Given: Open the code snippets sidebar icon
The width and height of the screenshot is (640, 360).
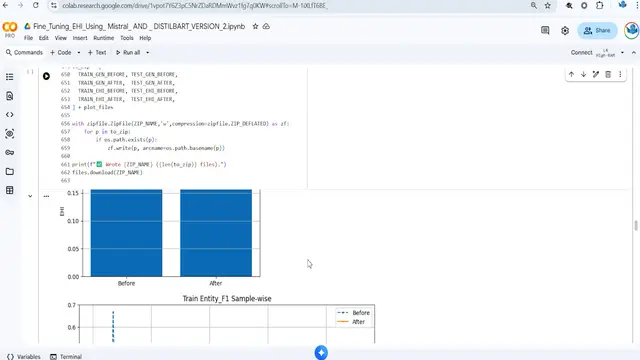Looking at the screenshot, I should [x=10, y=115].
